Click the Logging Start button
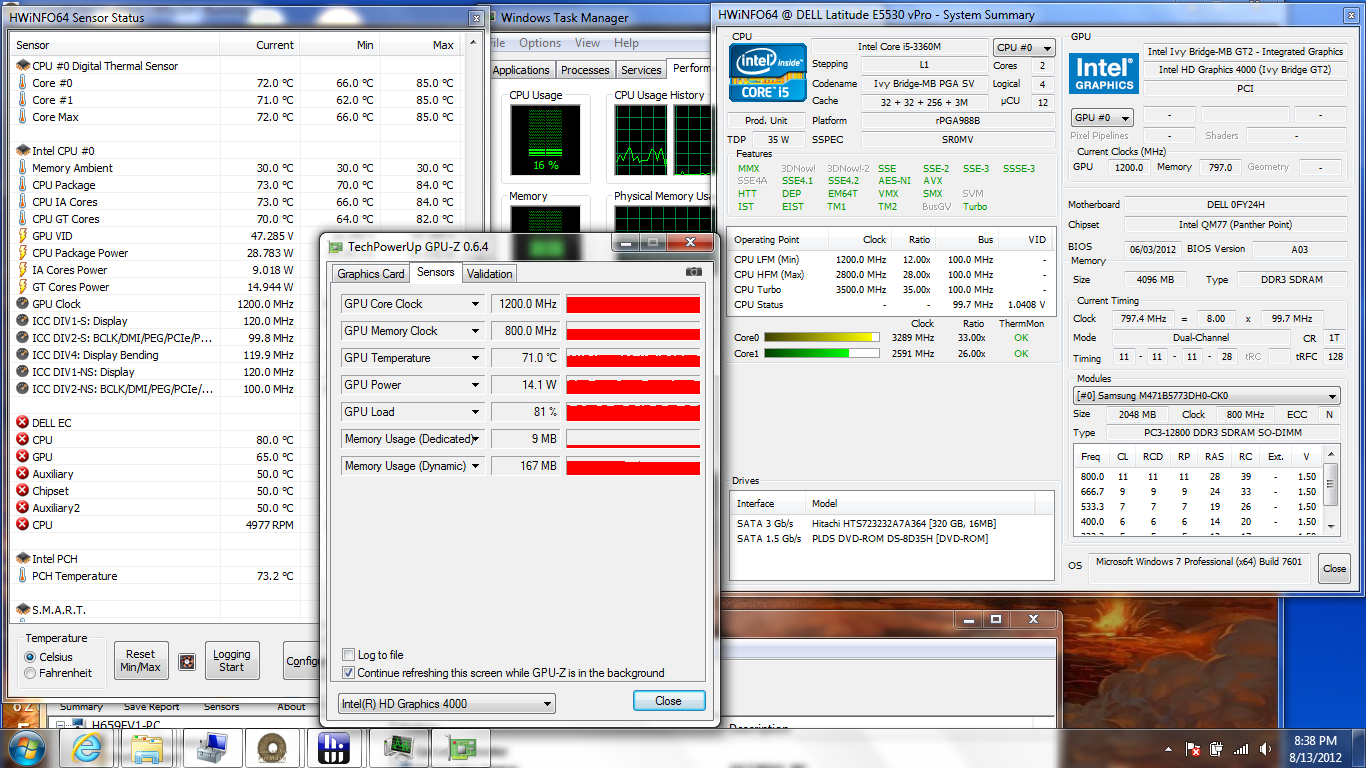This screenshot has width=1366, height=768. point(232,660)
